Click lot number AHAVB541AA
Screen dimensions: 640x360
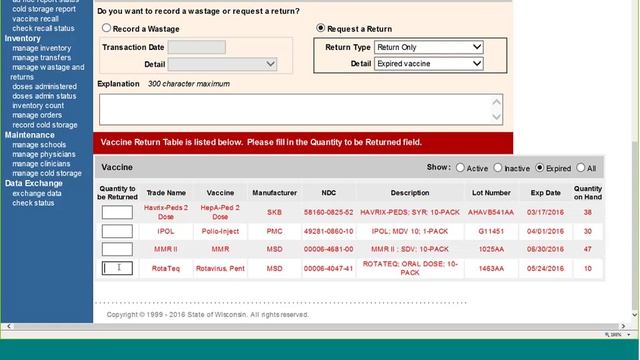click(491, 212)
